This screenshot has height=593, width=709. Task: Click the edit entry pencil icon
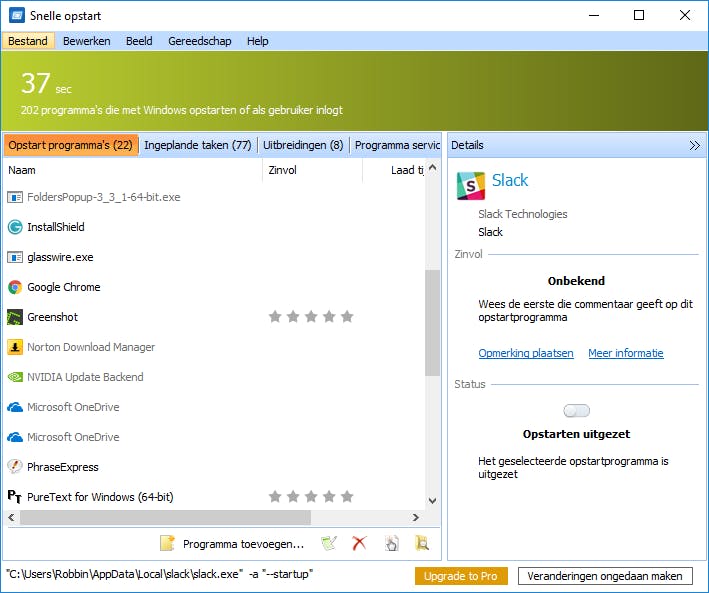tap(329, 543)
